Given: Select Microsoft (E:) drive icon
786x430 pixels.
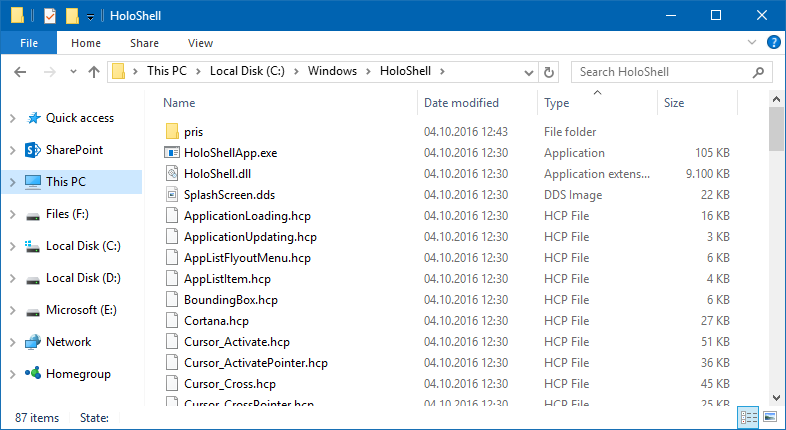Looking at the screenshot, I should coord(33,312).
